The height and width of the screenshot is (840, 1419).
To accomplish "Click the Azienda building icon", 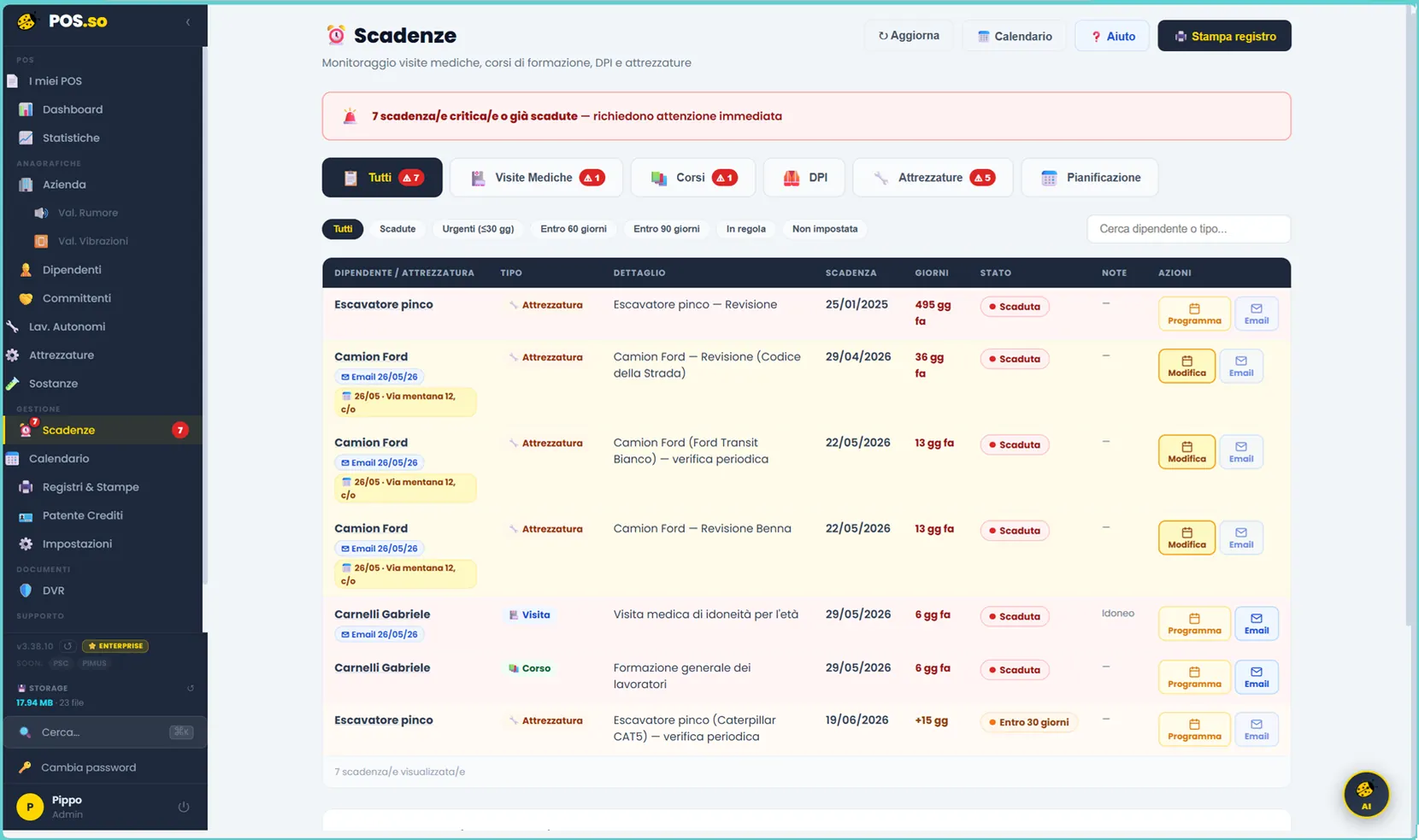I will [26, 185].
